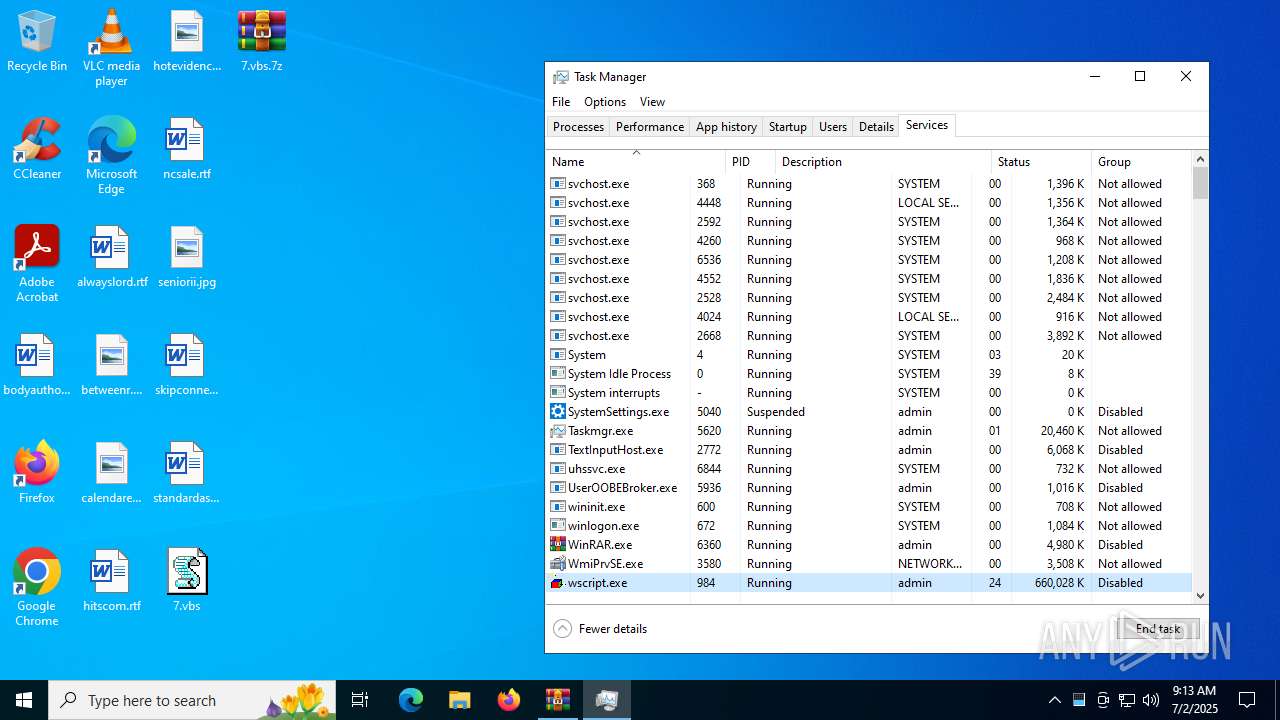
Task: Select the calendare... image file icon
Action: click(112, 474)
